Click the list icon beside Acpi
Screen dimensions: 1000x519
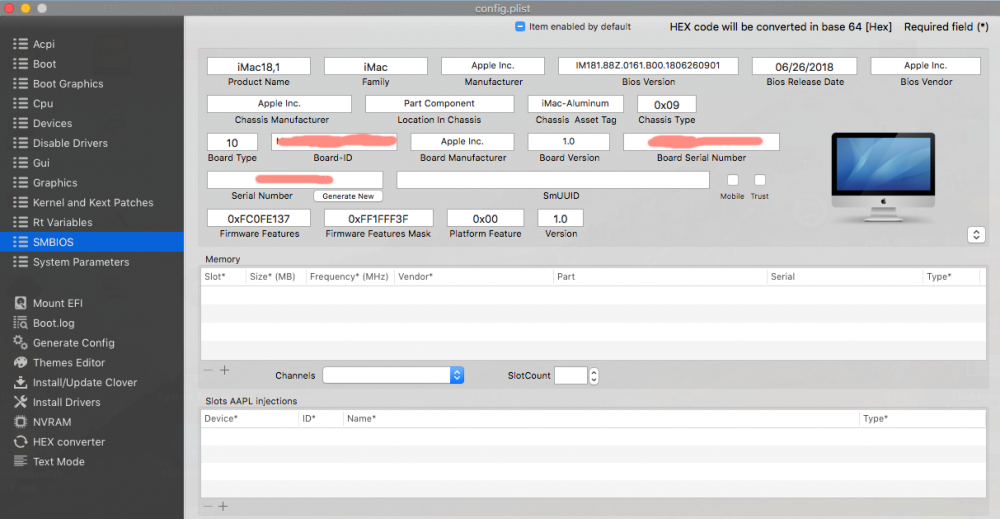coord(20,43)
